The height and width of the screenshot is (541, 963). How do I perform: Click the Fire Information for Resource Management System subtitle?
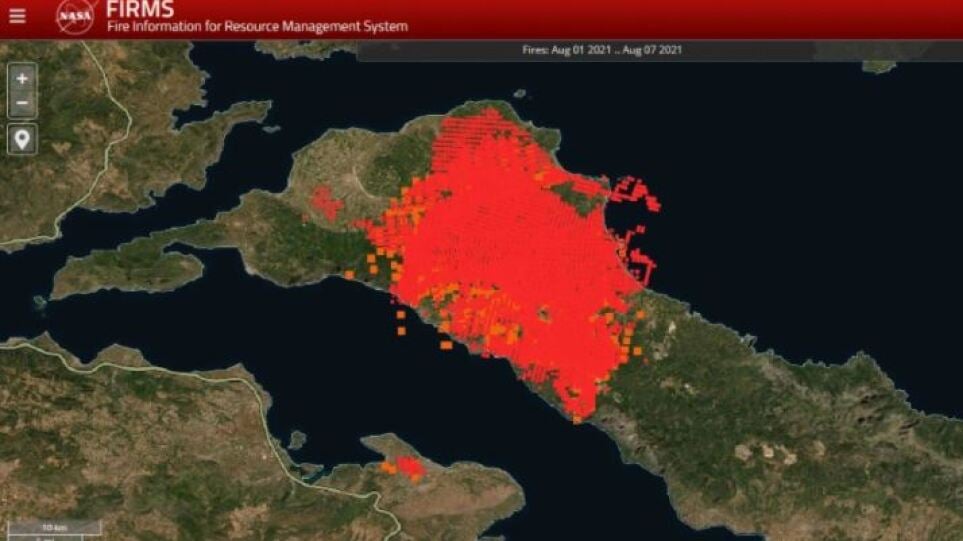pyautogui.click(x=257, y=27)
